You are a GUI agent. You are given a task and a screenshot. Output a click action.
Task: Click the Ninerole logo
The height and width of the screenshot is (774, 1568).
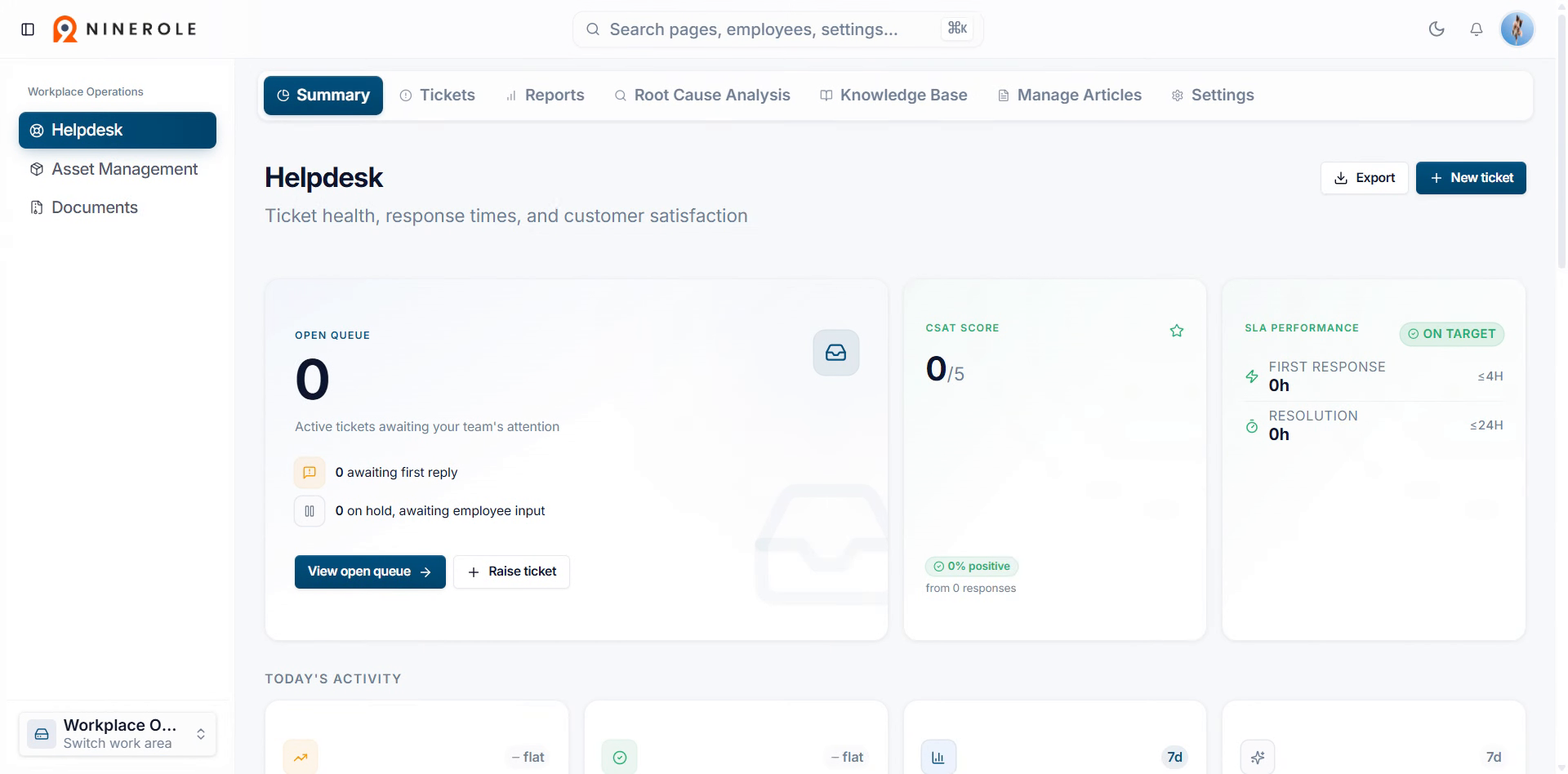125,29
